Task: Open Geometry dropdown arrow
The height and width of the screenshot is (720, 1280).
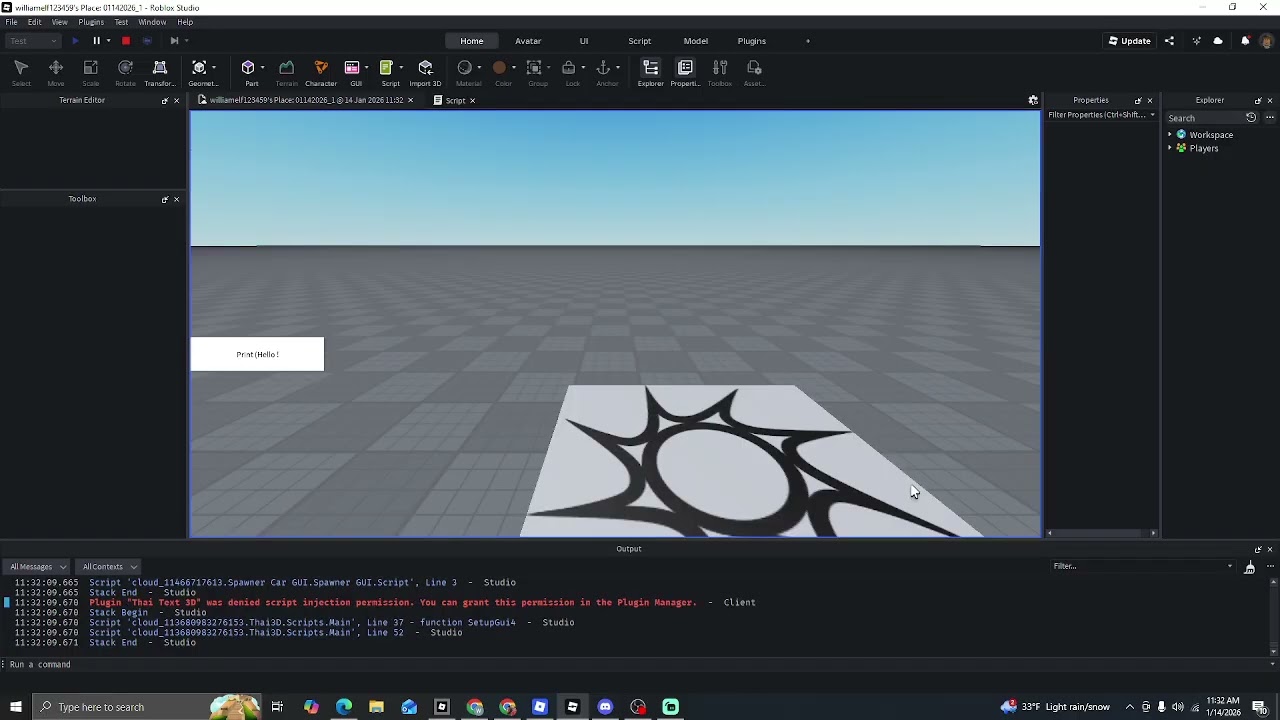Action: pyautogui.click(x=213, y=68)
